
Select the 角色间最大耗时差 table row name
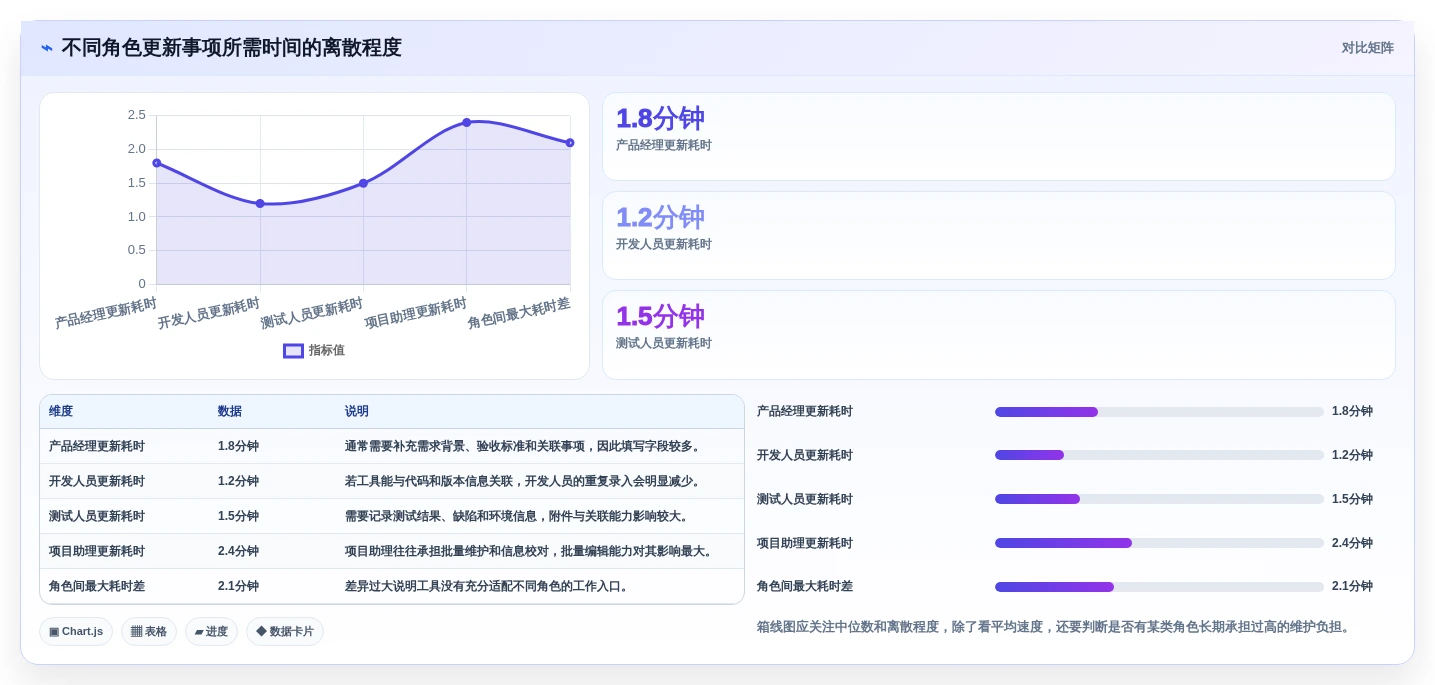pos(97,587)
